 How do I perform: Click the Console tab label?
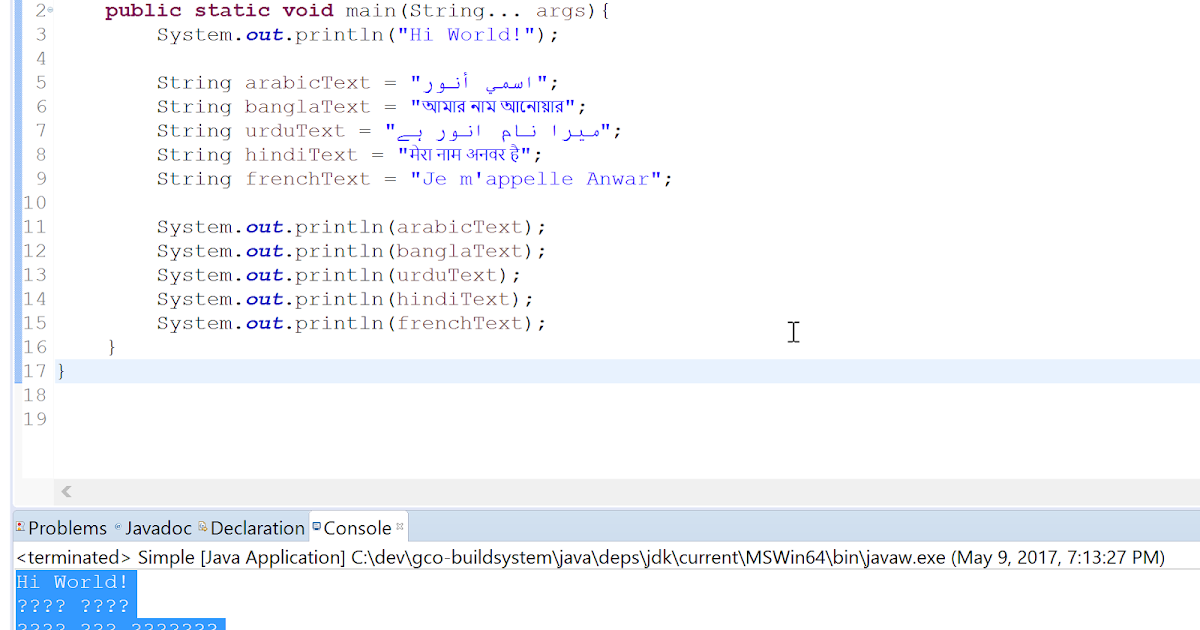[x=357, y=527]
